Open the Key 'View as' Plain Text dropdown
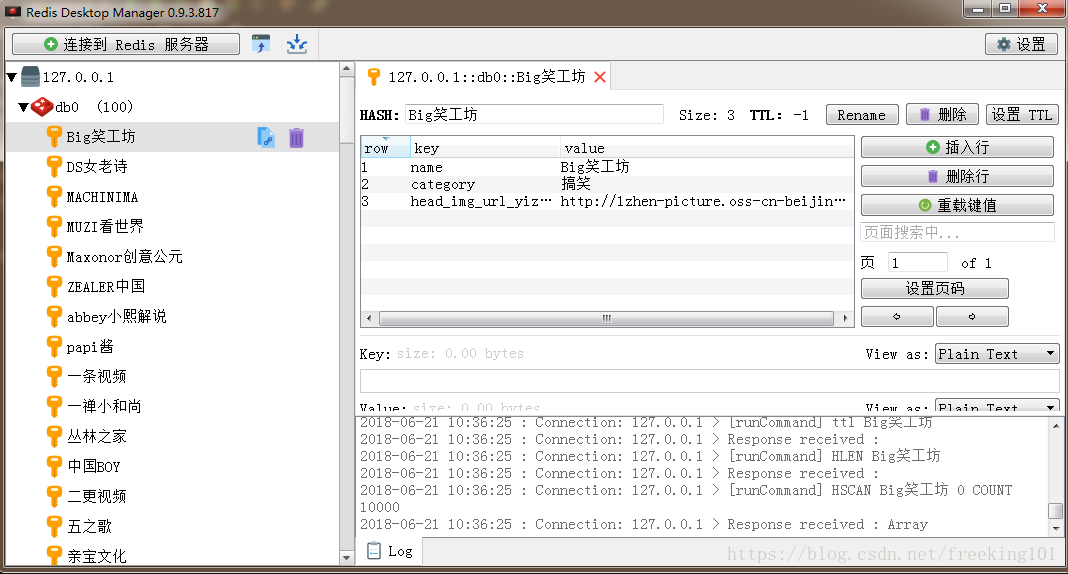Viewport: 1068px width, 574px height. pyautogui.click(x=997, y=354)
